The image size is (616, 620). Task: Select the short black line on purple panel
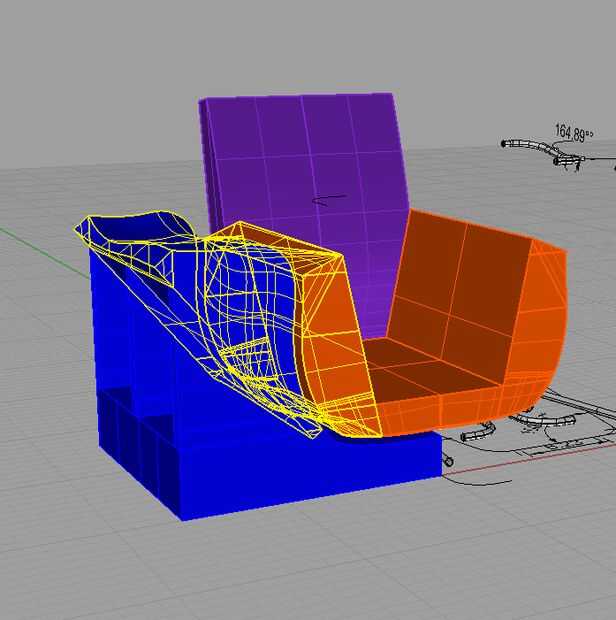pos(329,200)
